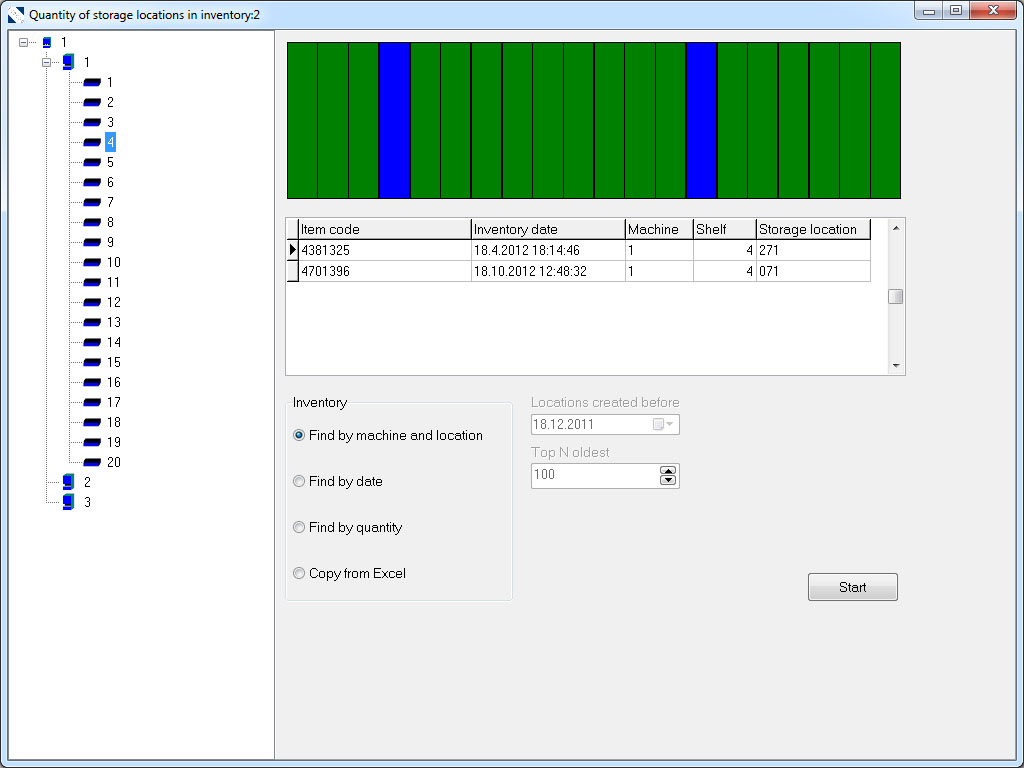The image size is (1024, 768).
Task: Select shelf 16 icon in tree
Action: 92,382
